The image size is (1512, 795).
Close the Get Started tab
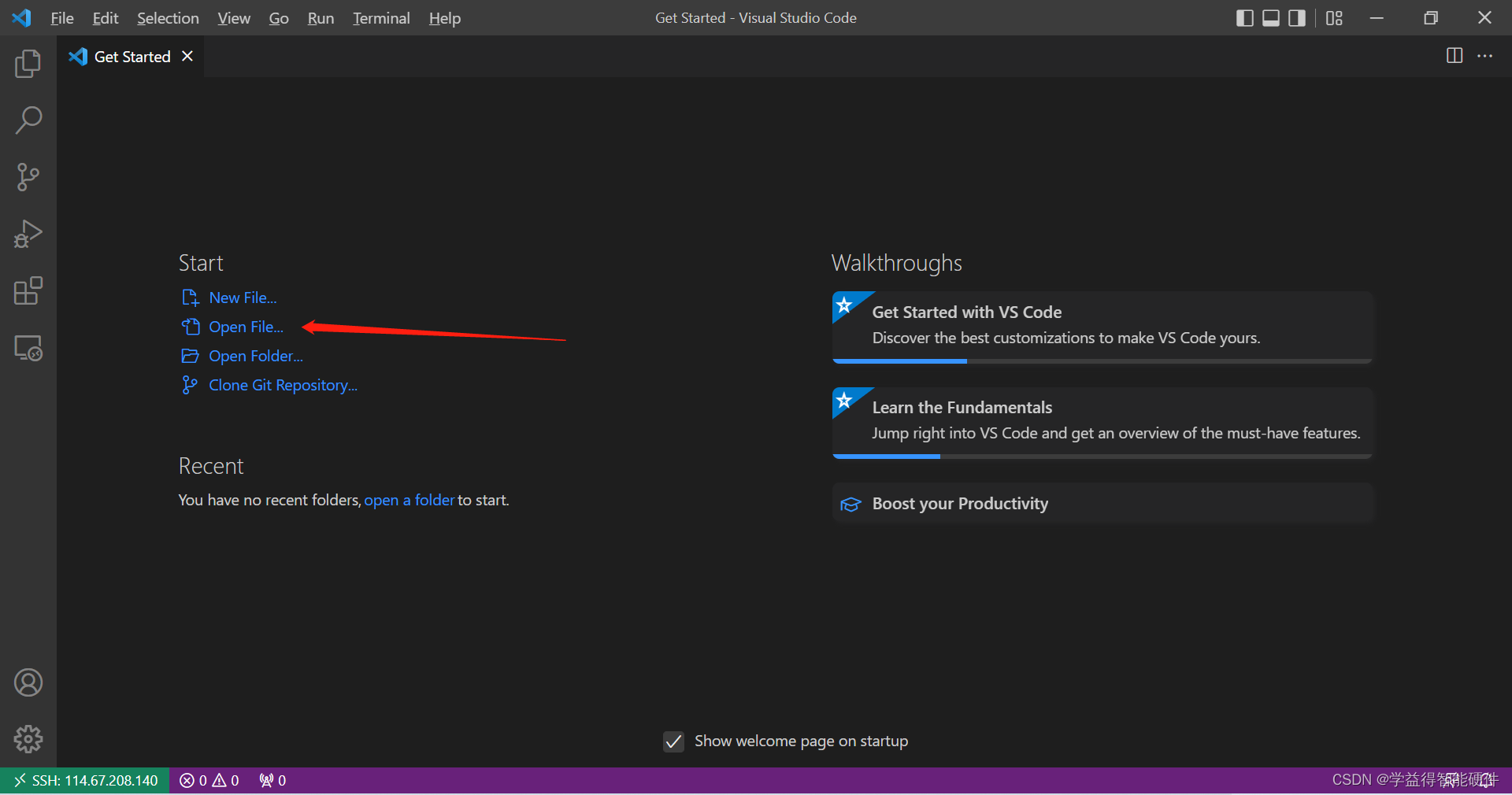click(x=187, y=56)
